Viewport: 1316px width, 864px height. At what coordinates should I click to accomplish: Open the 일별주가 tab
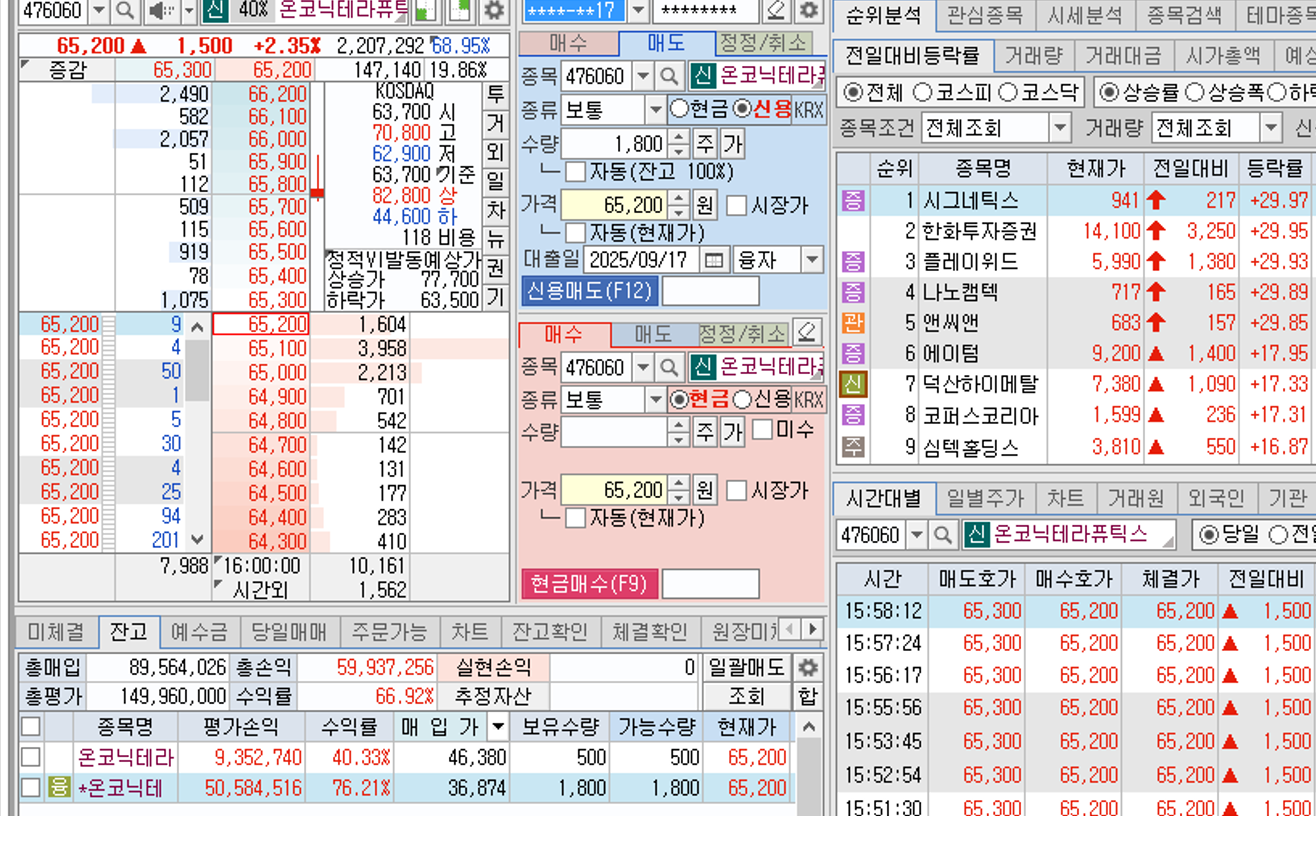pyautogui.click(x=985, y=498)
